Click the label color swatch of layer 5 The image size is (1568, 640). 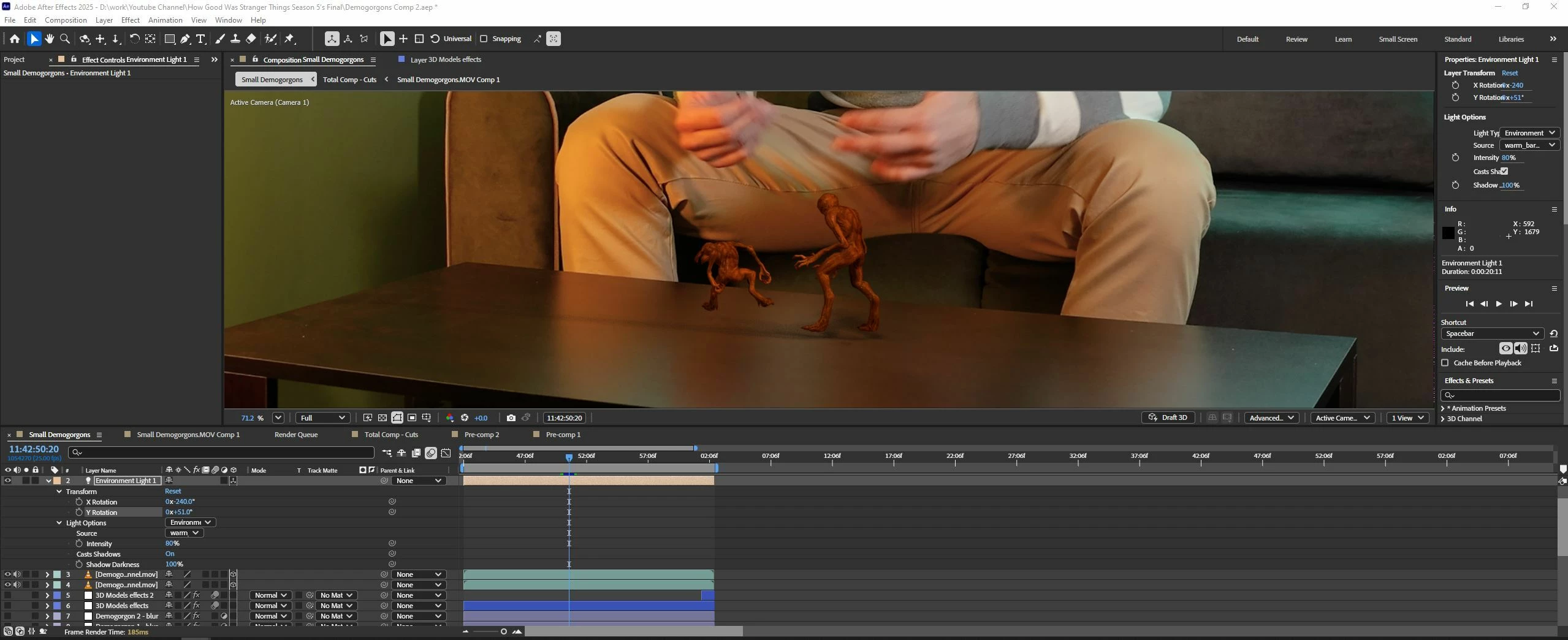[57, 595]
